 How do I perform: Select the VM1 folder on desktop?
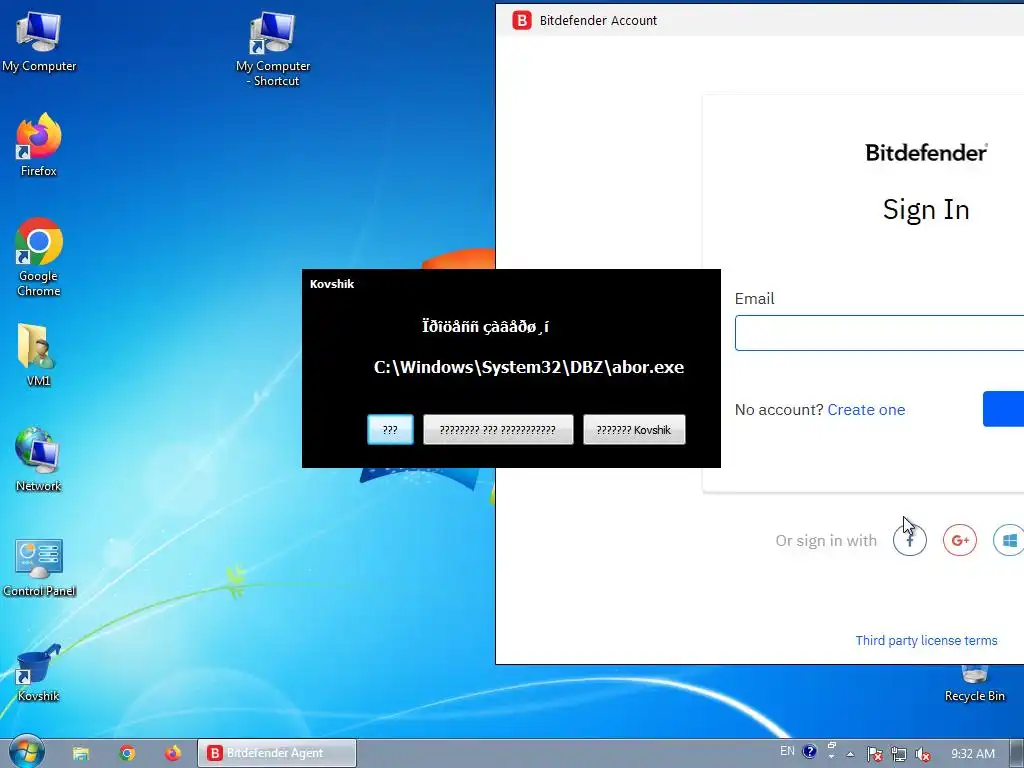(39, 355)
